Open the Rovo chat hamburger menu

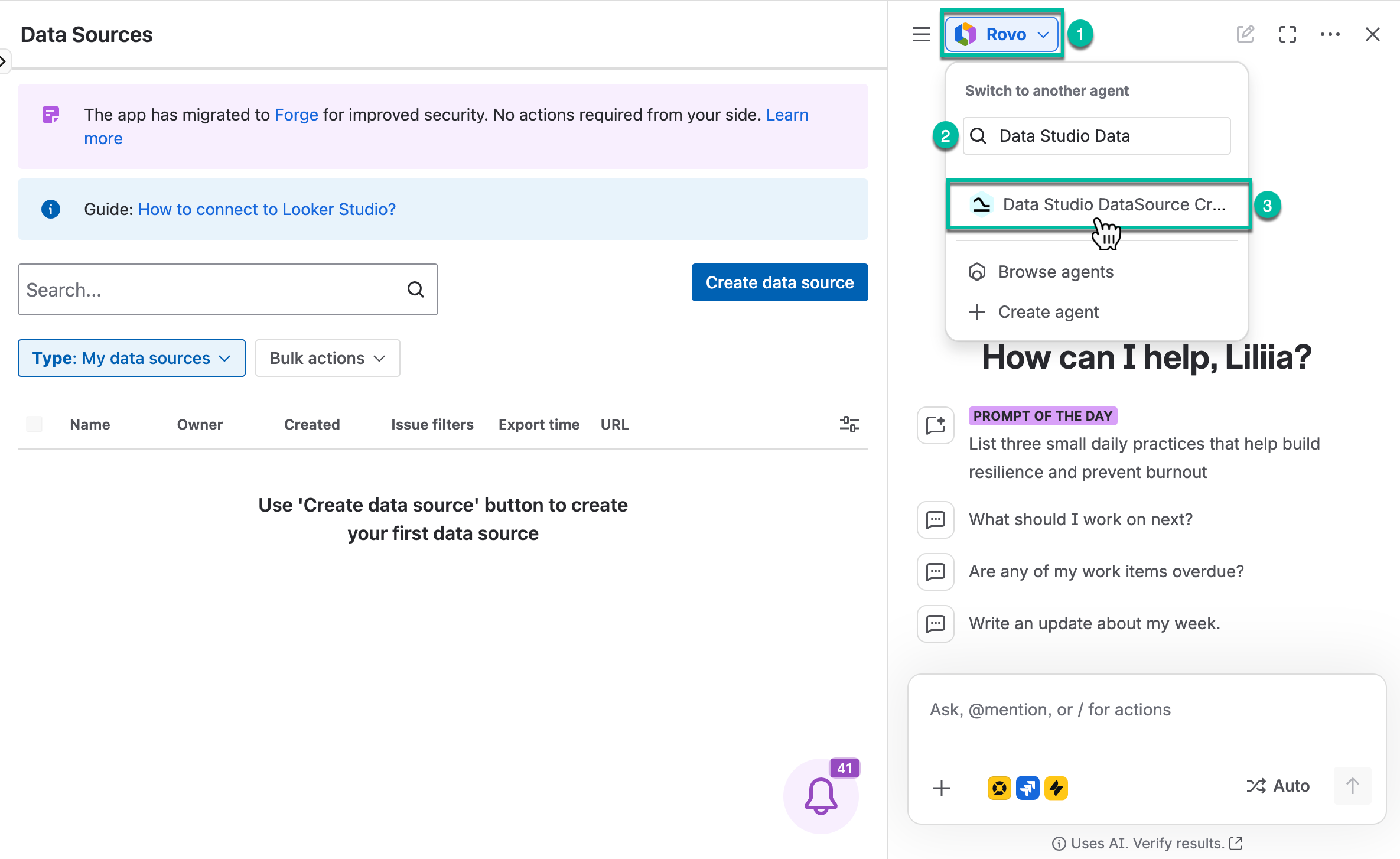point(921,34)
